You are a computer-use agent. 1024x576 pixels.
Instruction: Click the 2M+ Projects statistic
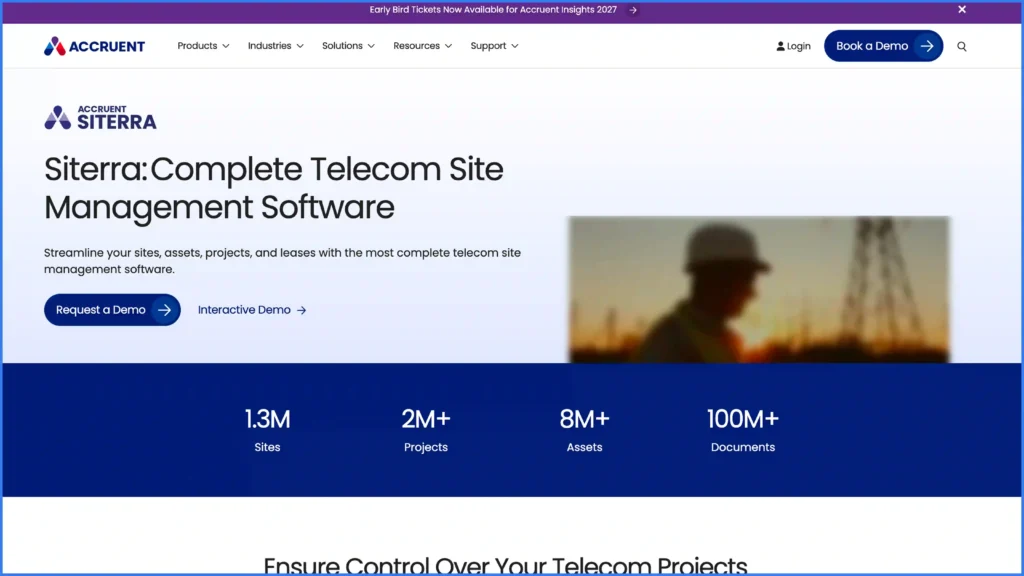[426, 430]
